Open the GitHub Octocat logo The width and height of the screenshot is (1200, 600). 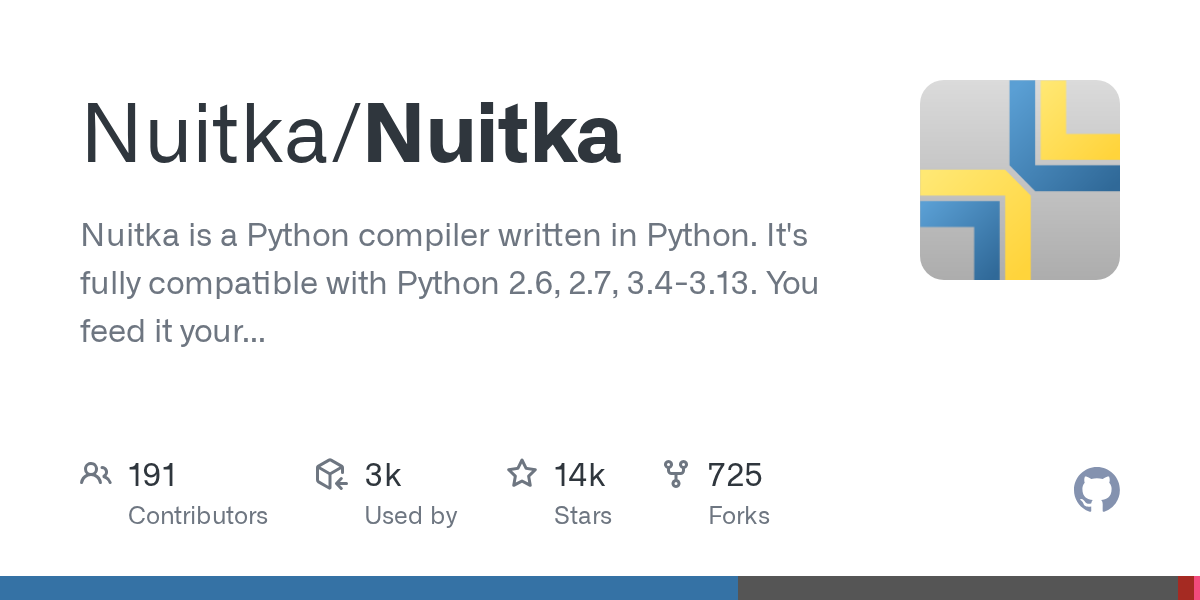point(1096,490)
